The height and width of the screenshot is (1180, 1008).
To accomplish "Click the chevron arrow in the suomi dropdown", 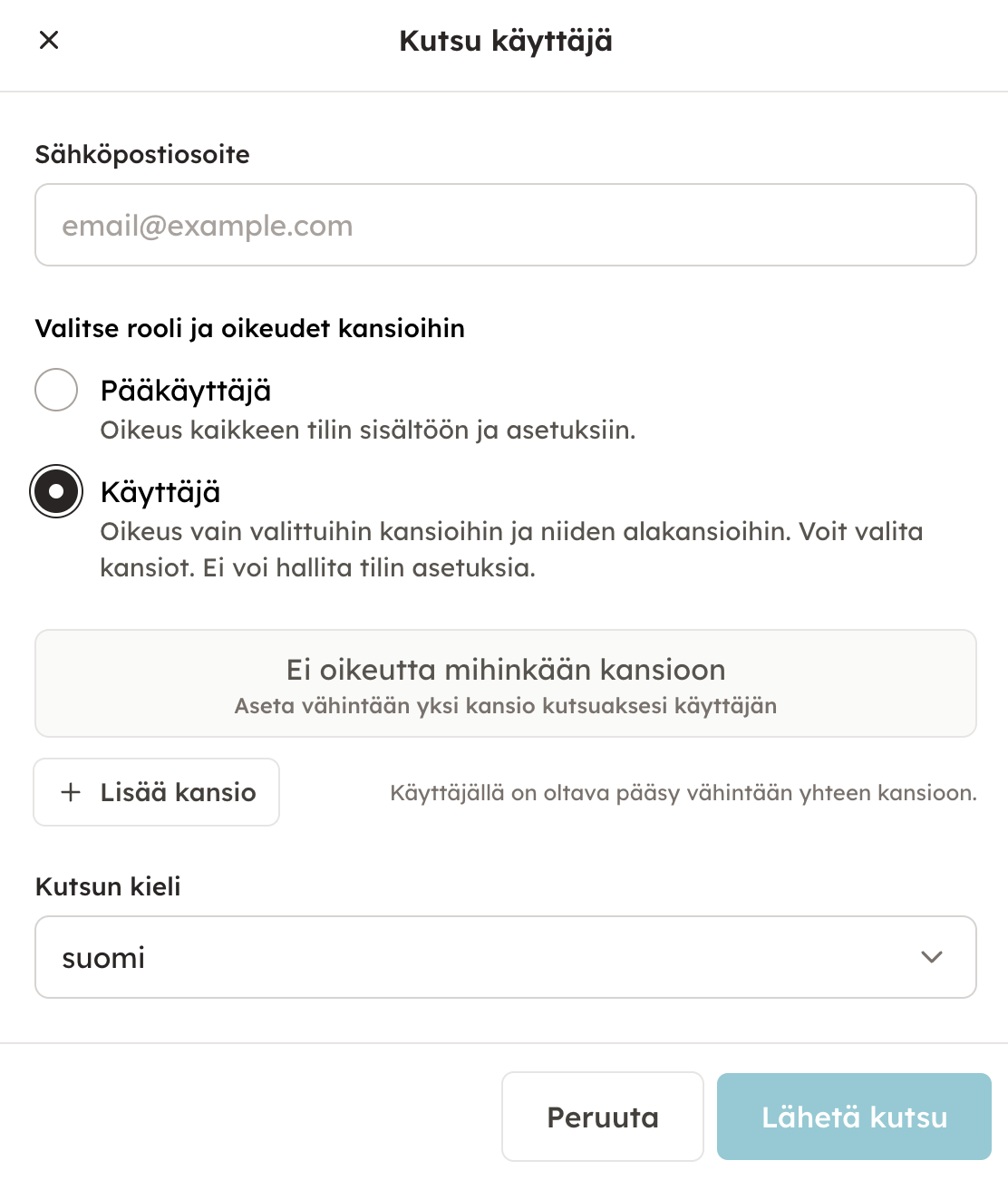I will coord(931,957).
